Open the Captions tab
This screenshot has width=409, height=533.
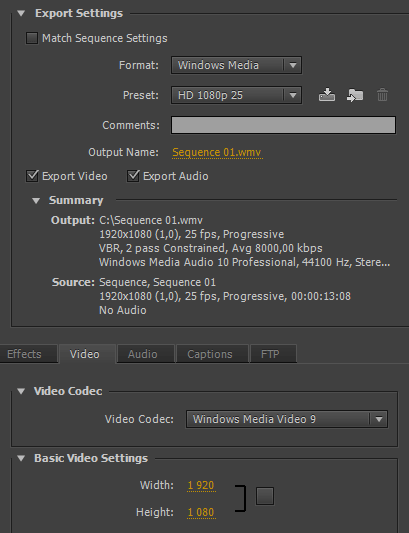point(212,354)
